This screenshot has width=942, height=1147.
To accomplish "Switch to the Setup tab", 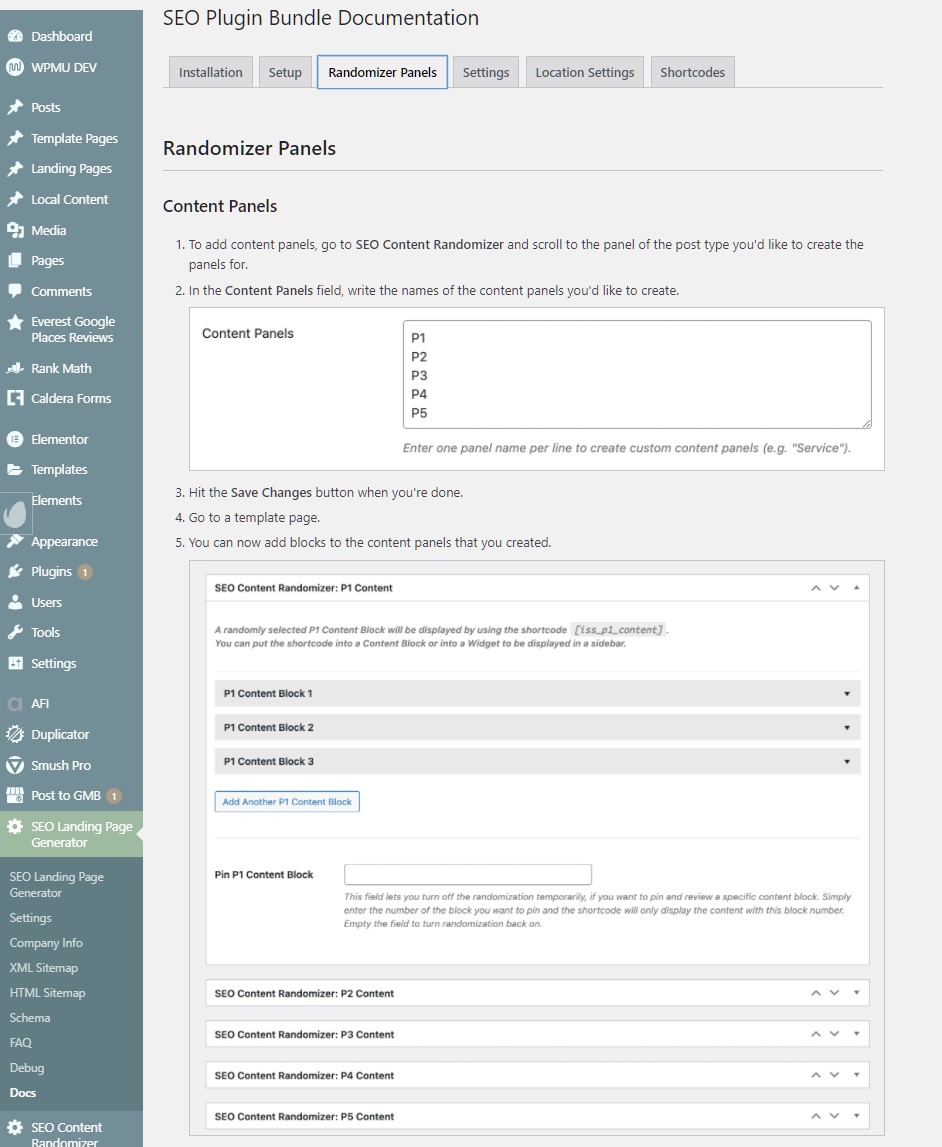I will (x=285, y=72).
